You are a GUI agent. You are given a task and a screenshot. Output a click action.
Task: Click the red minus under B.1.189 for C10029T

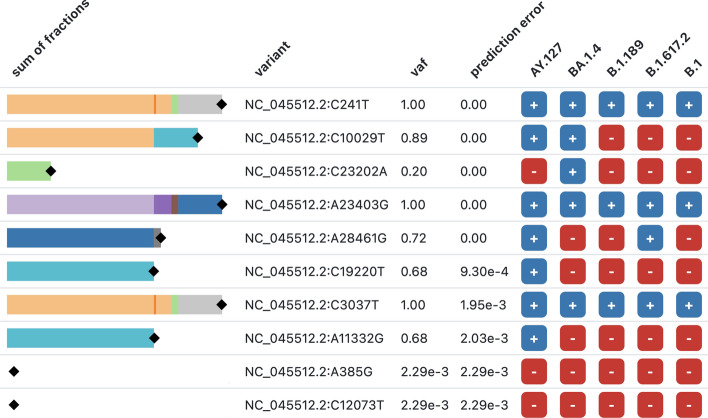point(611,138)
